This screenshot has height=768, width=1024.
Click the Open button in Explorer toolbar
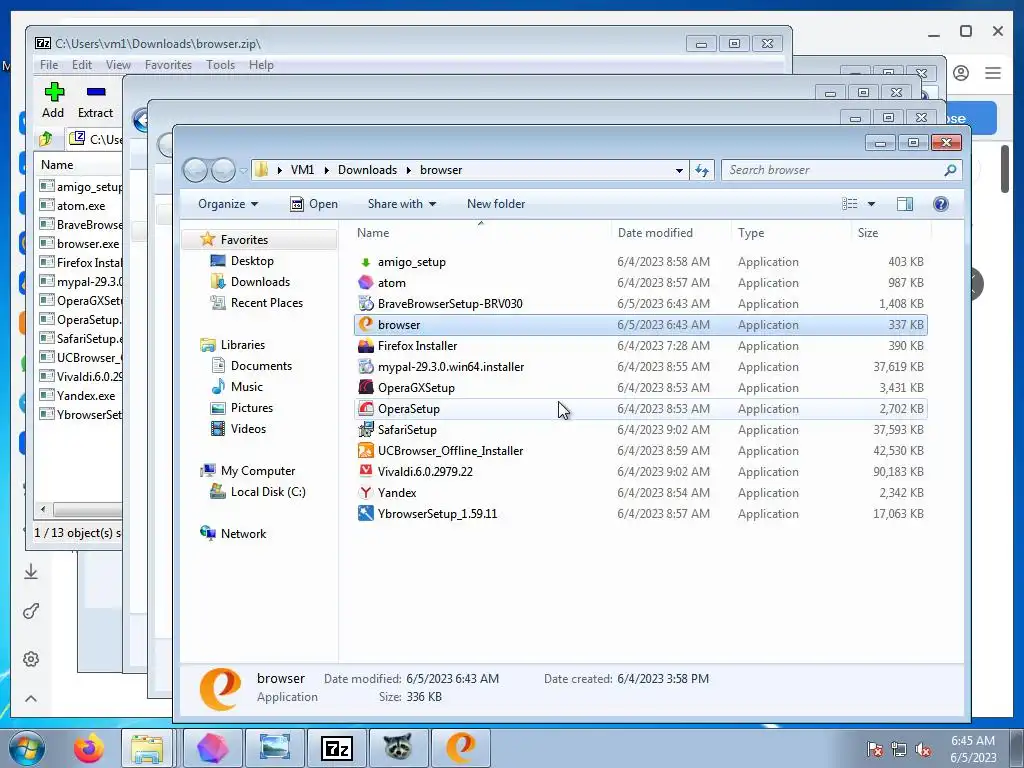[x=314, y=204]
